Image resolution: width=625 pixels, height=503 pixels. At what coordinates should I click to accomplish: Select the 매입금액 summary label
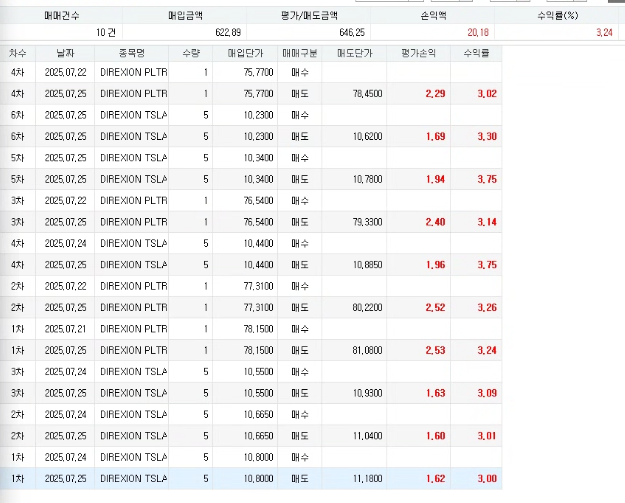(185, 16)
